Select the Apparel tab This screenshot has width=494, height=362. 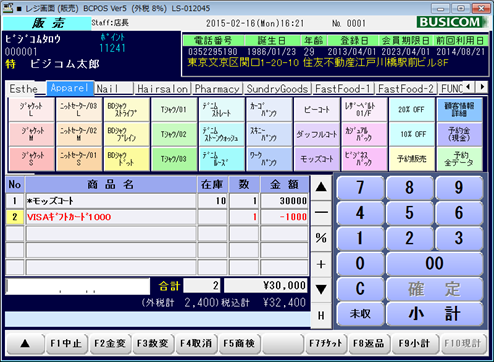(70, 88)
